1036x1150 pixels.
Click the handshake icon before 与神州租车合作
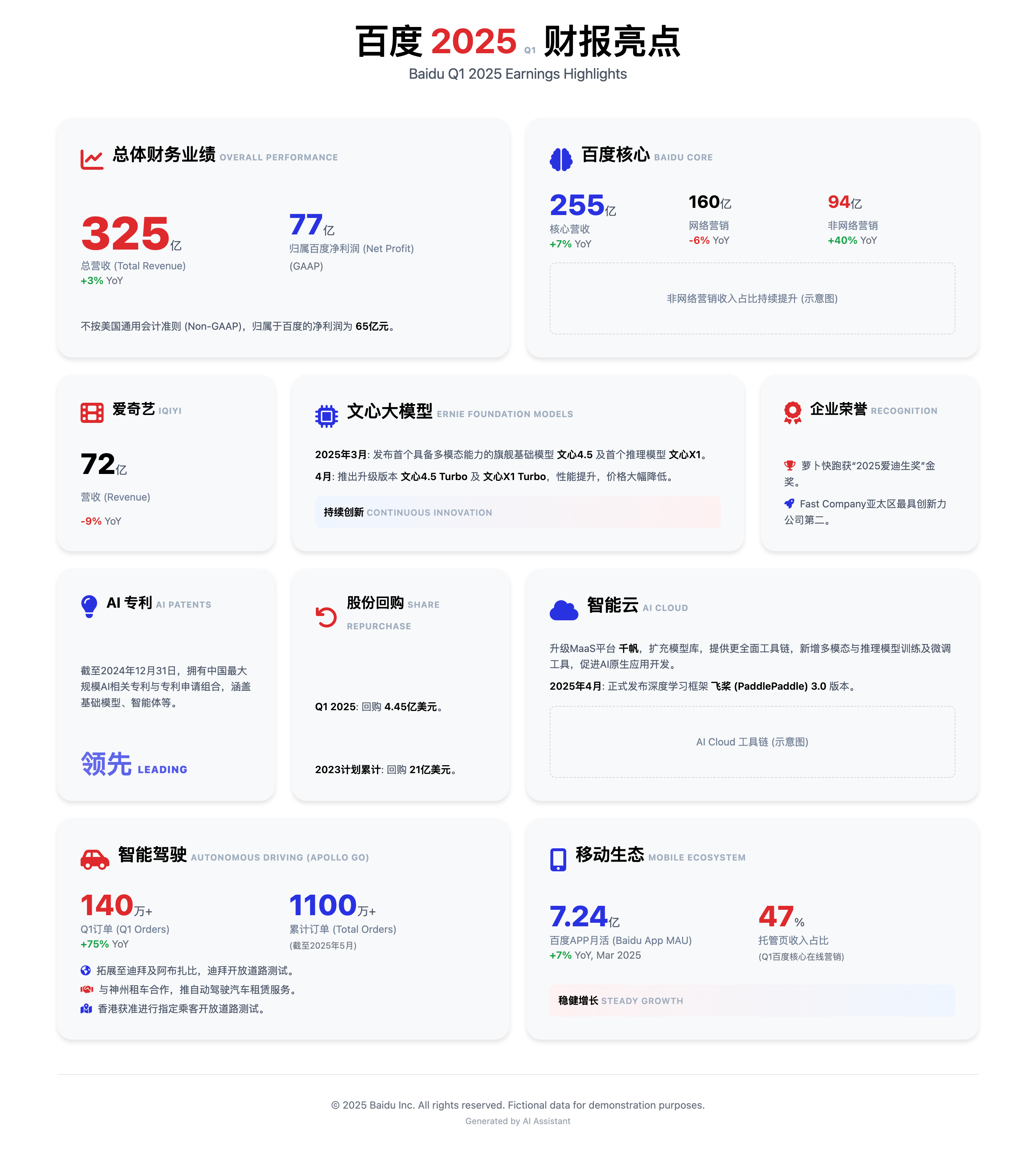(87, 990)
